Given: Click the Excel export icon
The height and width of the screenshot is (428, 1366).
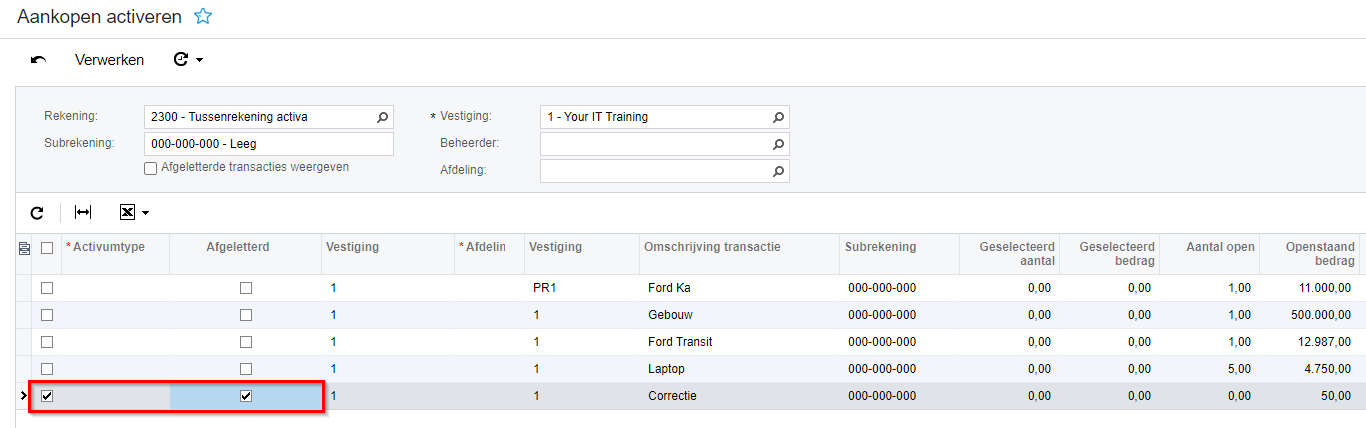Looking at the screenshot, I should tap(127, 213).
